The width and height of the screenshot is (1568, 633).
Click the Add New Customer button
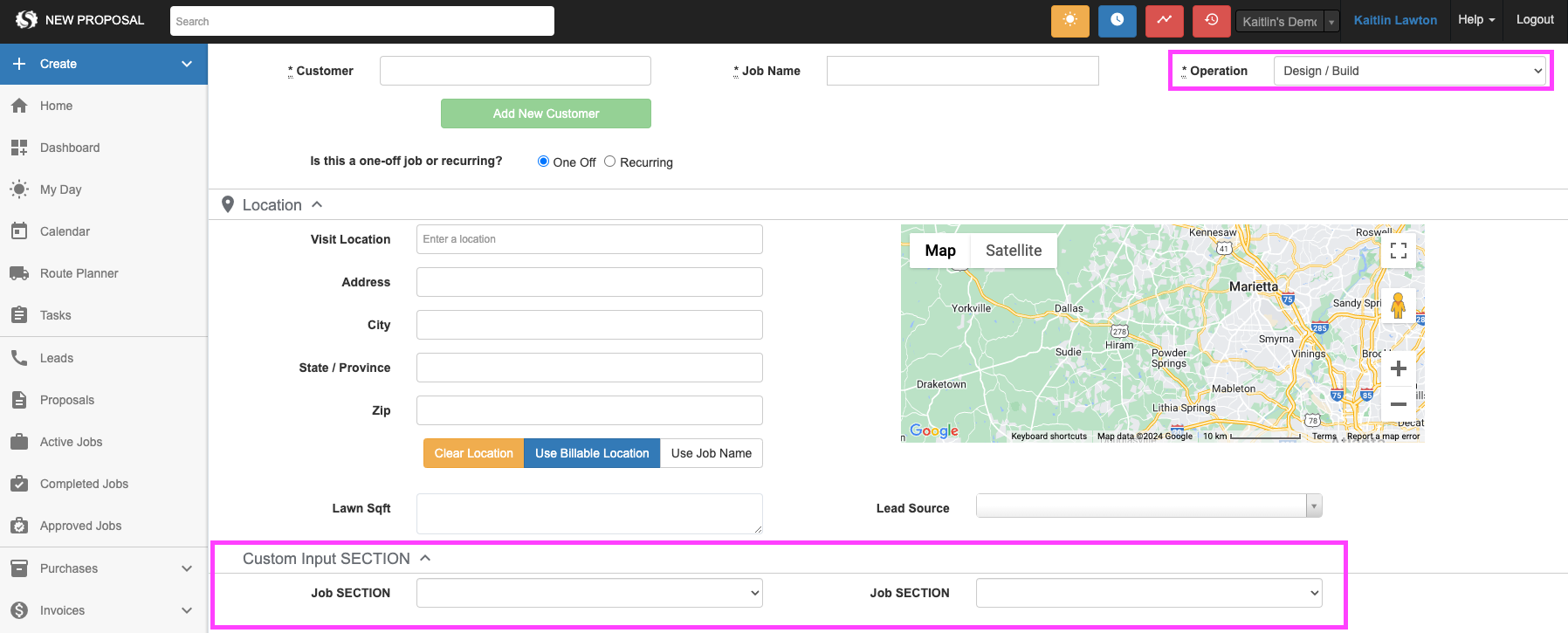[546, 114]
